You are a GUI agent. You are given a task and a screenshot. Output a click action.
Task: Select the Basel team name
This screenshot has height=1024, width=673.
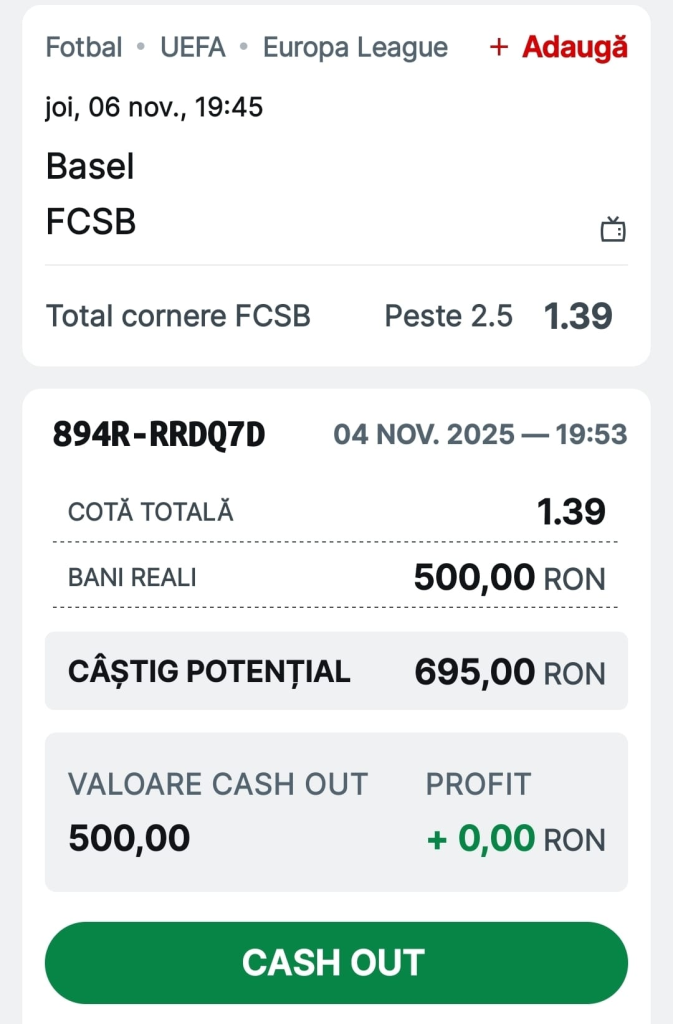pos(90,166)
